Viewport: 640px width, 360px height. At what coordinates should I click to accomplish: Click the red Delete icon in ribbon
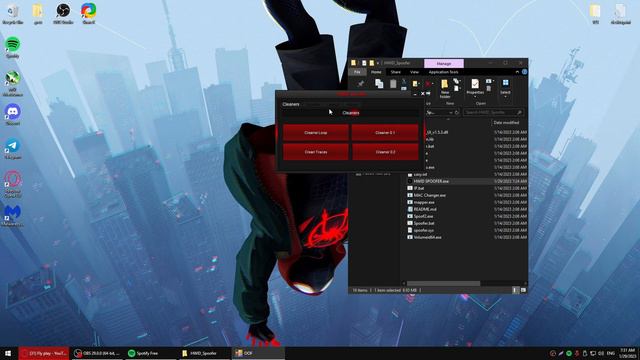tap(427, 84)
